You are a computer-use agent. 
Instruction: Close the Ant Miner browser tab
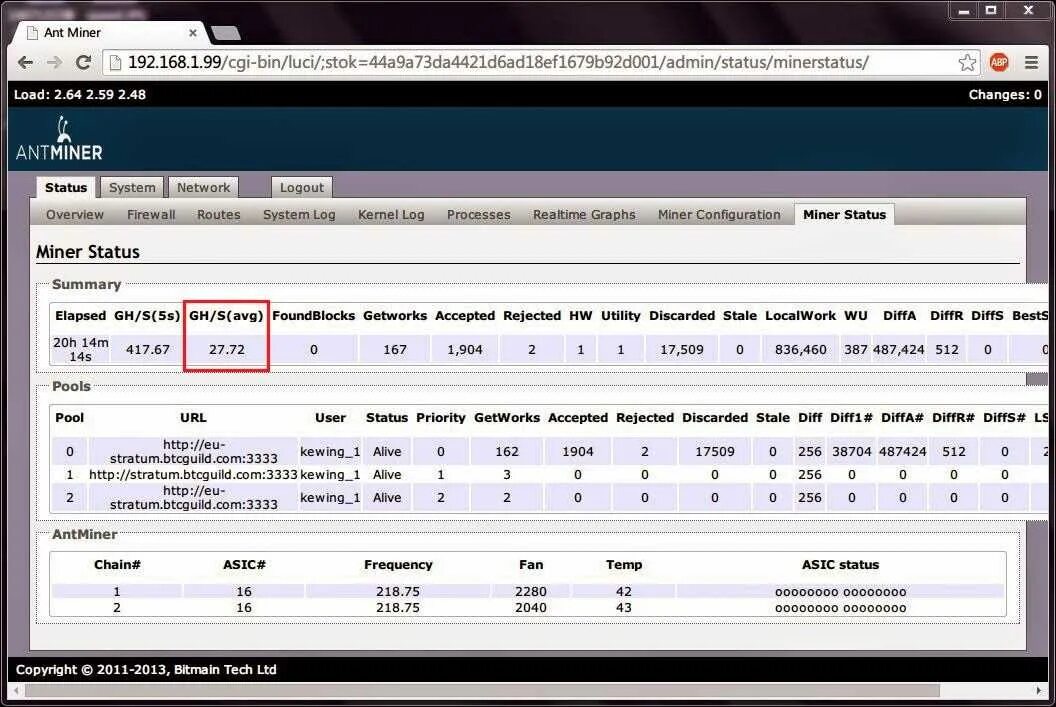click(x=193, y=32)
